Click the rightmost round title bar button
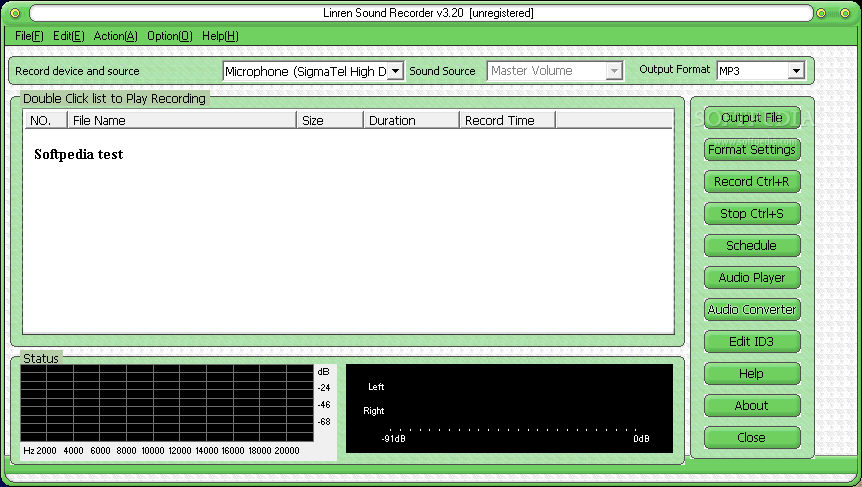This screenshot has width=862, height=487. tap(846, 13)
